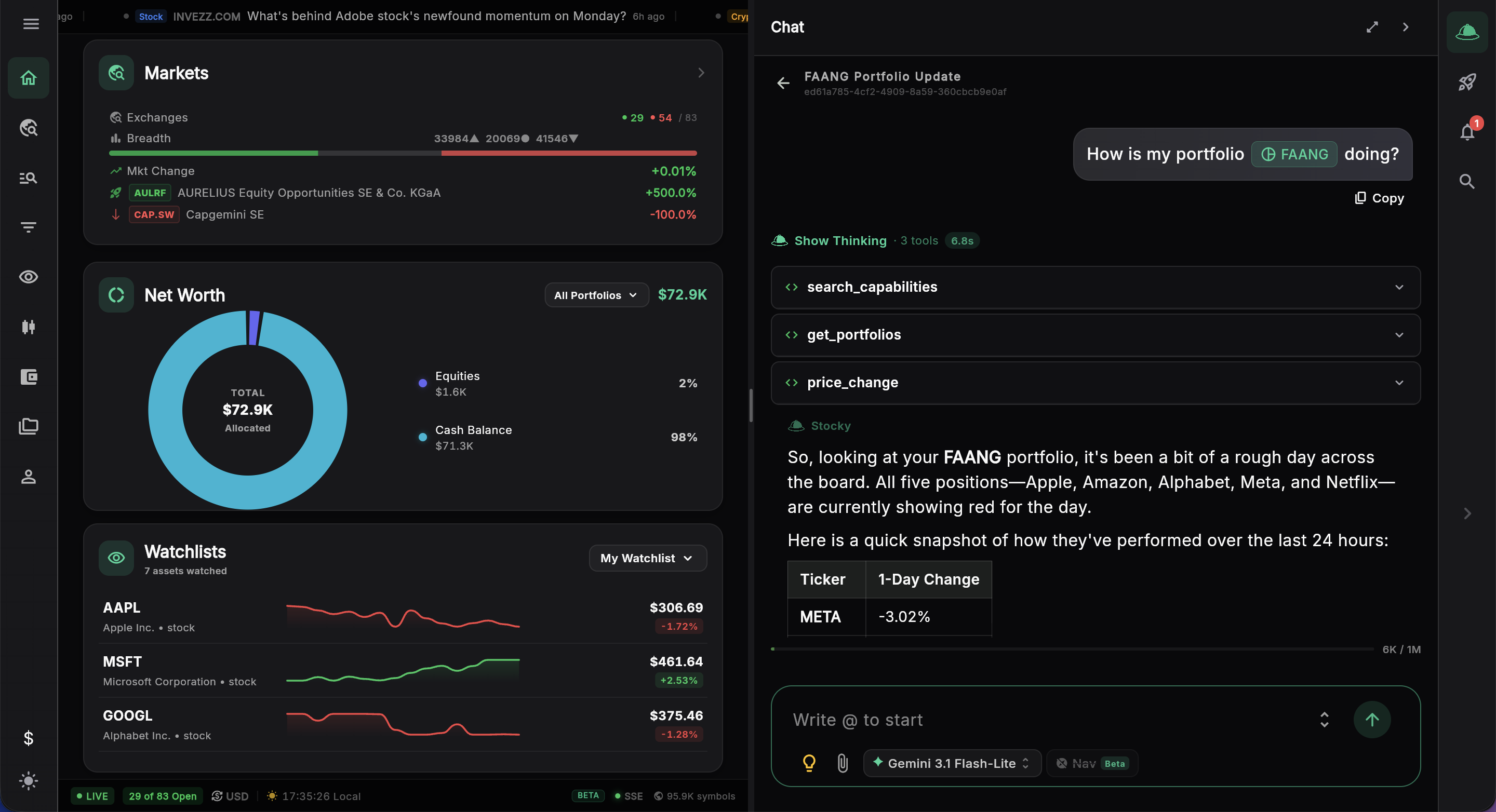Click the 29 of 83 Open status
Image resolution: width=1496 pixels, height=812 pixels.
pos(163,796)
